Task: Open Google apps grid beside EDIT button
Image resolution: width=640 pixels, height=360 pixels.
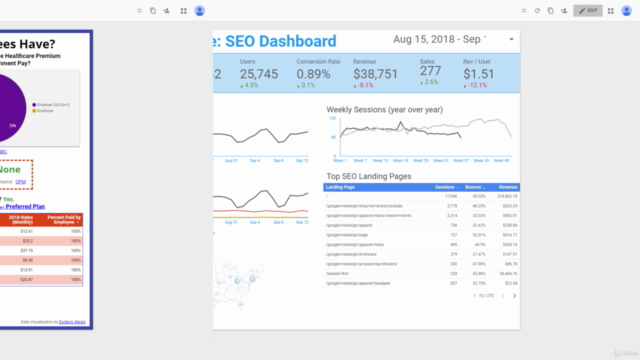Action: 611,11
